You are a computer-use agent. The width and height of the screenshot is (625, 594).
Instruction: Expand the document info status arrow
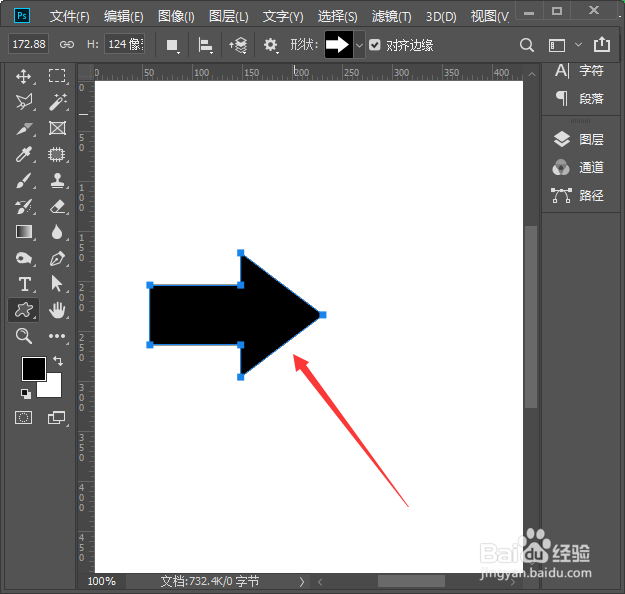302,582
